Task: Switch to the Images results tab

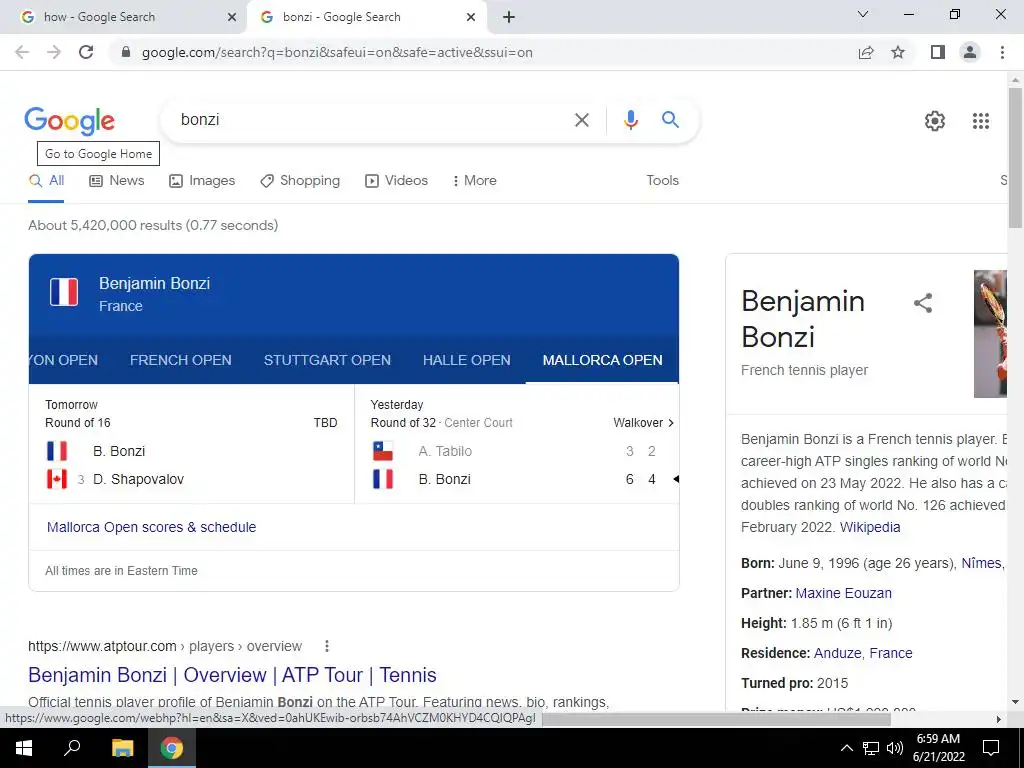Action: point(202,180)
